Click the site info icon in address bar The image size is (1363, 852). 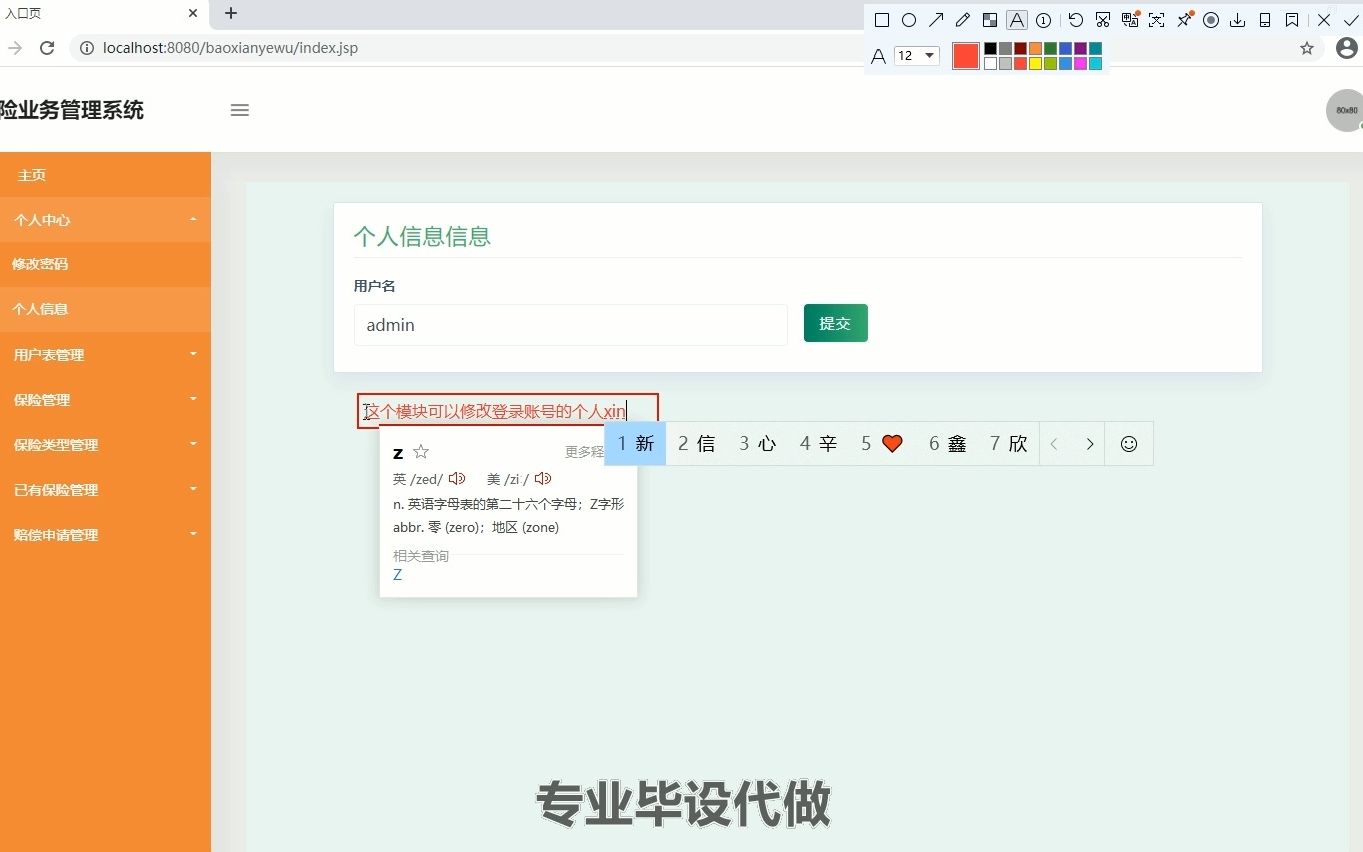pos(86,48)
